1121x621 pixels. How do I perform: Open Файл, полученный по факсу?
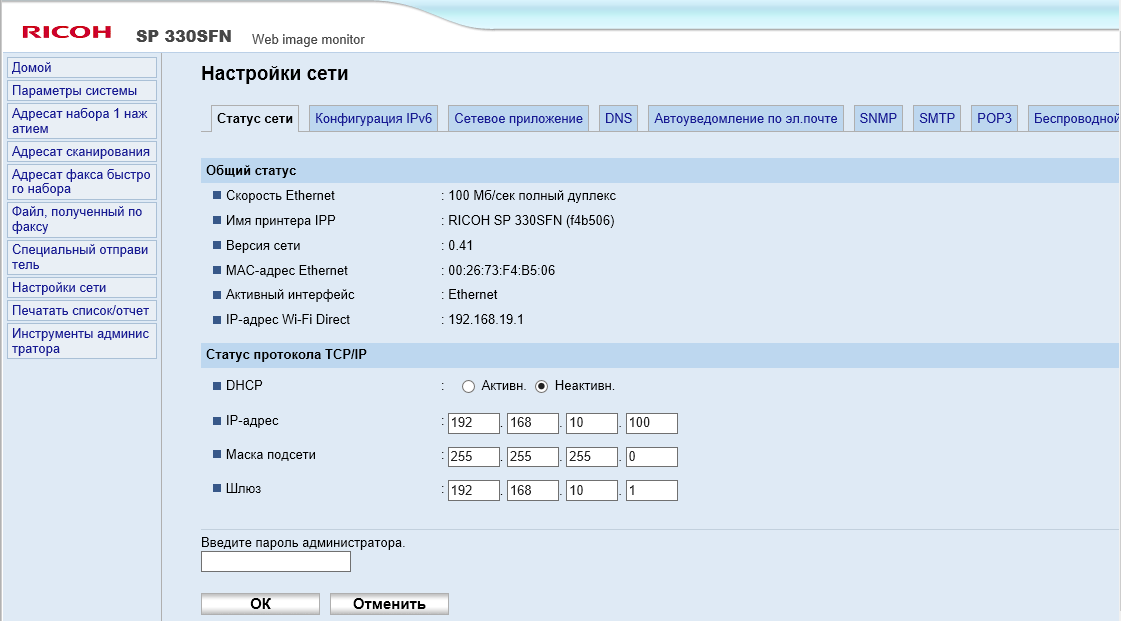[x=82, y=219]
